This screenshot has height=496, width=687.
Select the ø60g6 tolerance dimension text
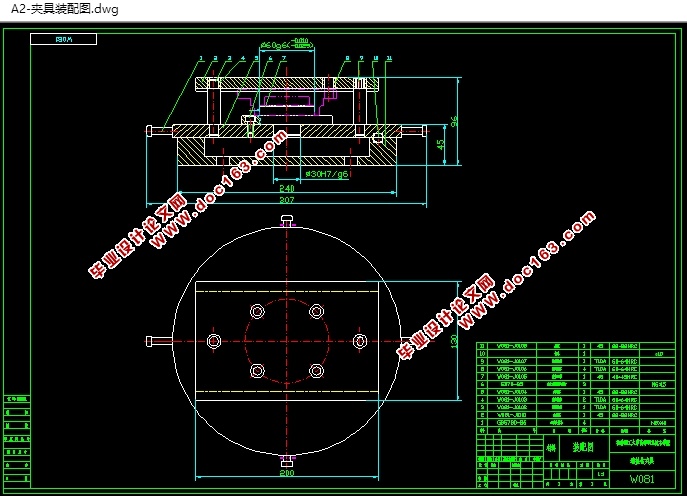coord(287,44)
